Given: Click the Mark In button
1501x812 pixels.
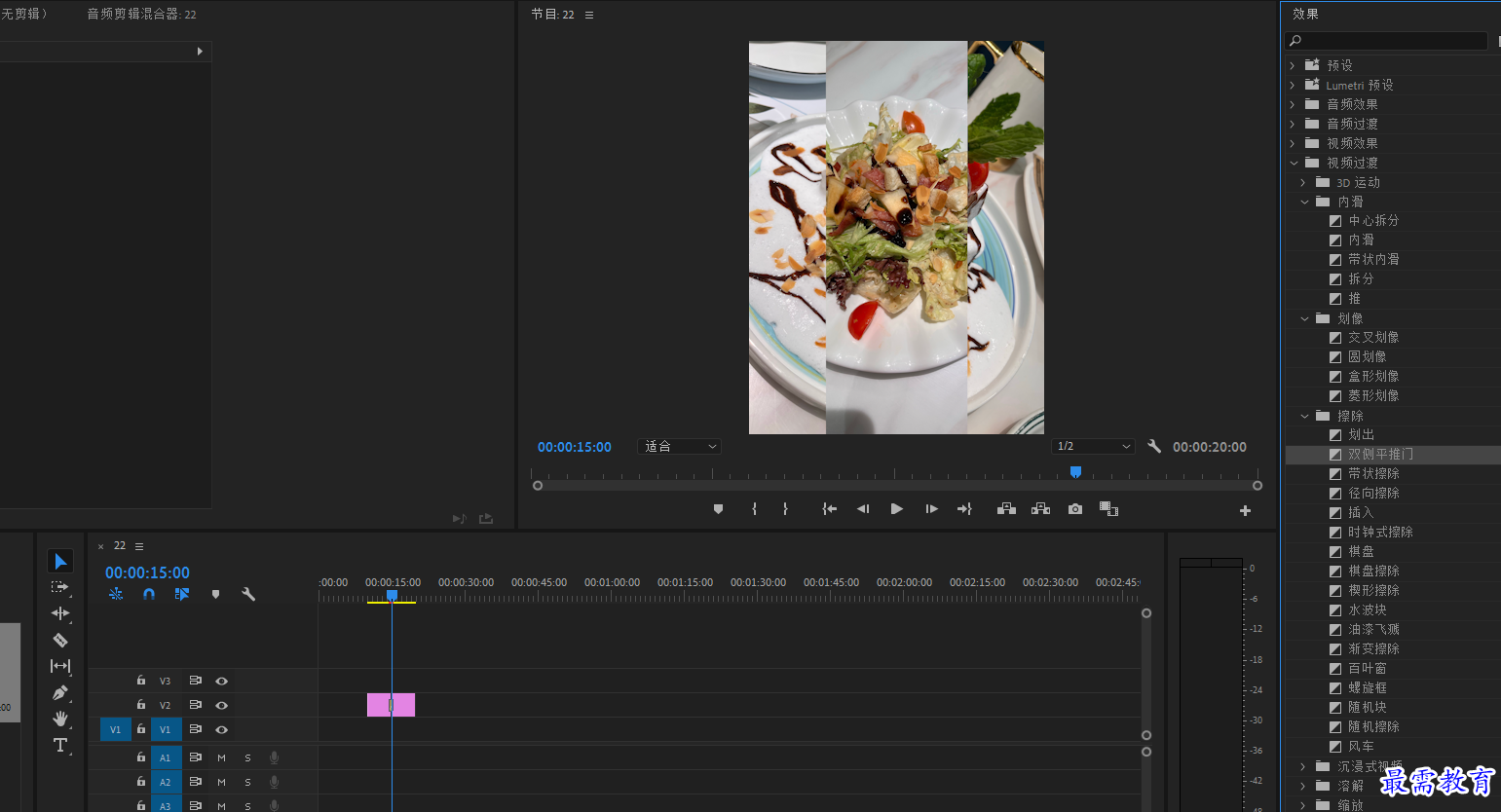Looking at the screenshot, I should 754,509.
